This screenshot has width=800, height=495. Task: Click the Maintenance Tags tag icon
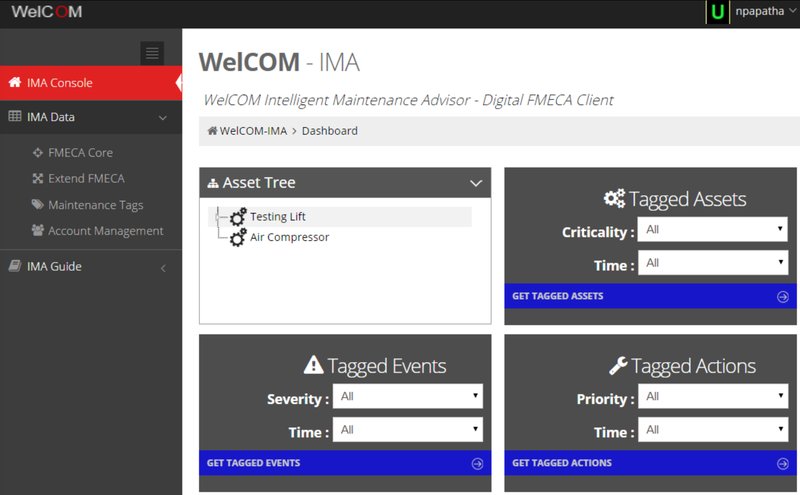point(38,205)
